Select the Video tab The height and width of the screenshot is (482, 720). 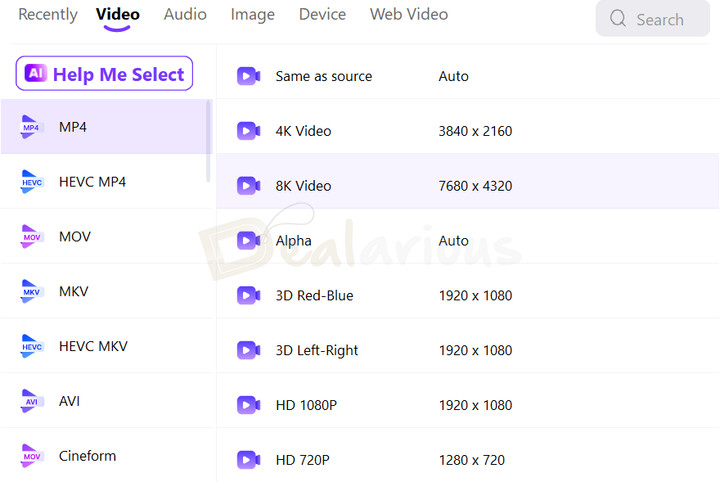(x=118, y=14)
